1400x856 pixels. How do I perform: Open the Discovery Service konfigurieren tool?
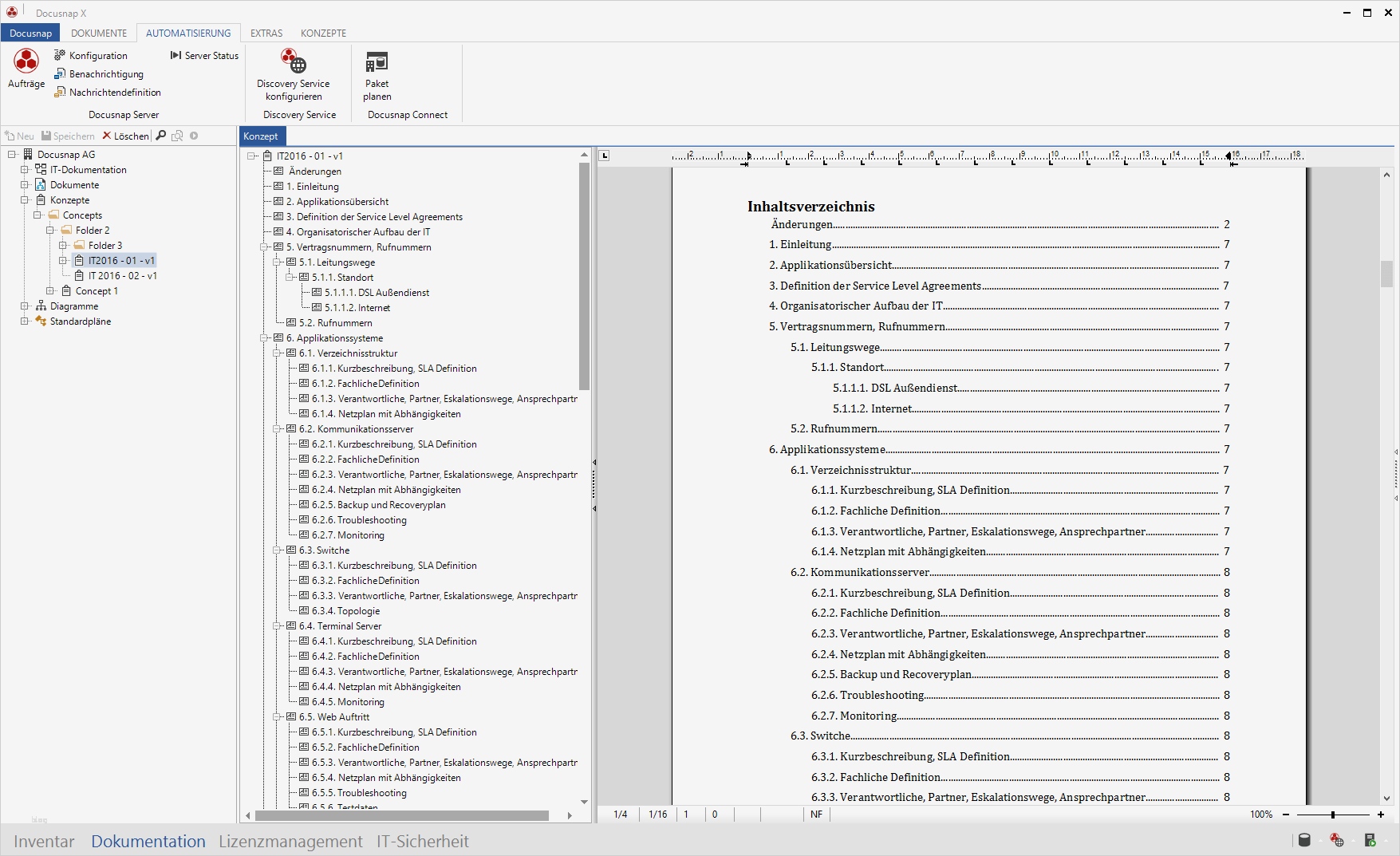pos(294,77)
